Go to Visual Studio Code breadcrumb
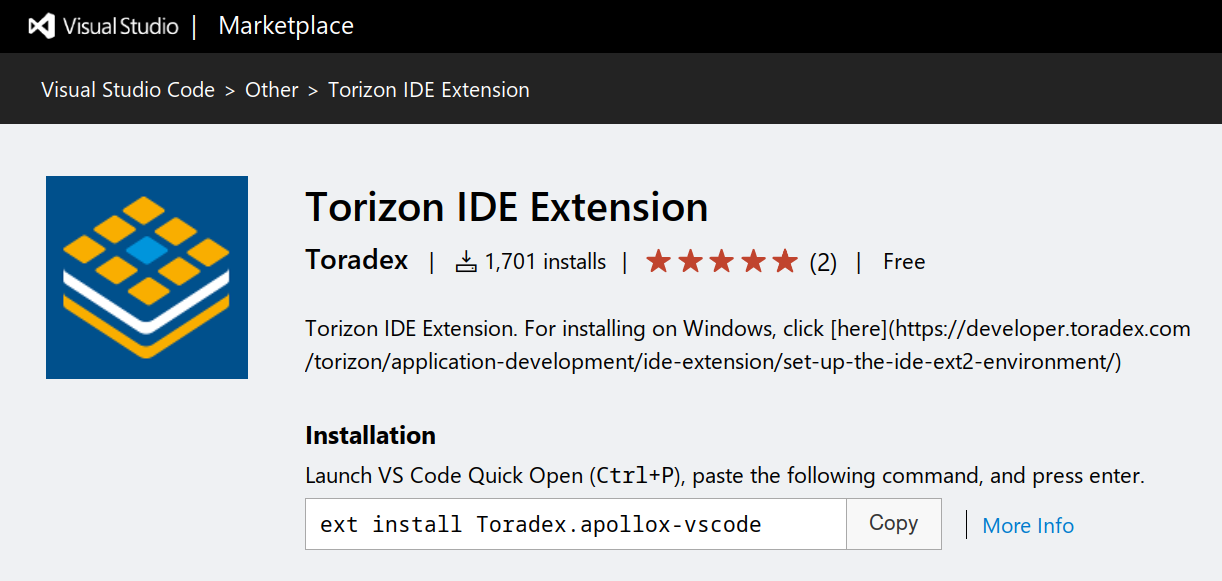The image size is (1222, 581). 128,90
